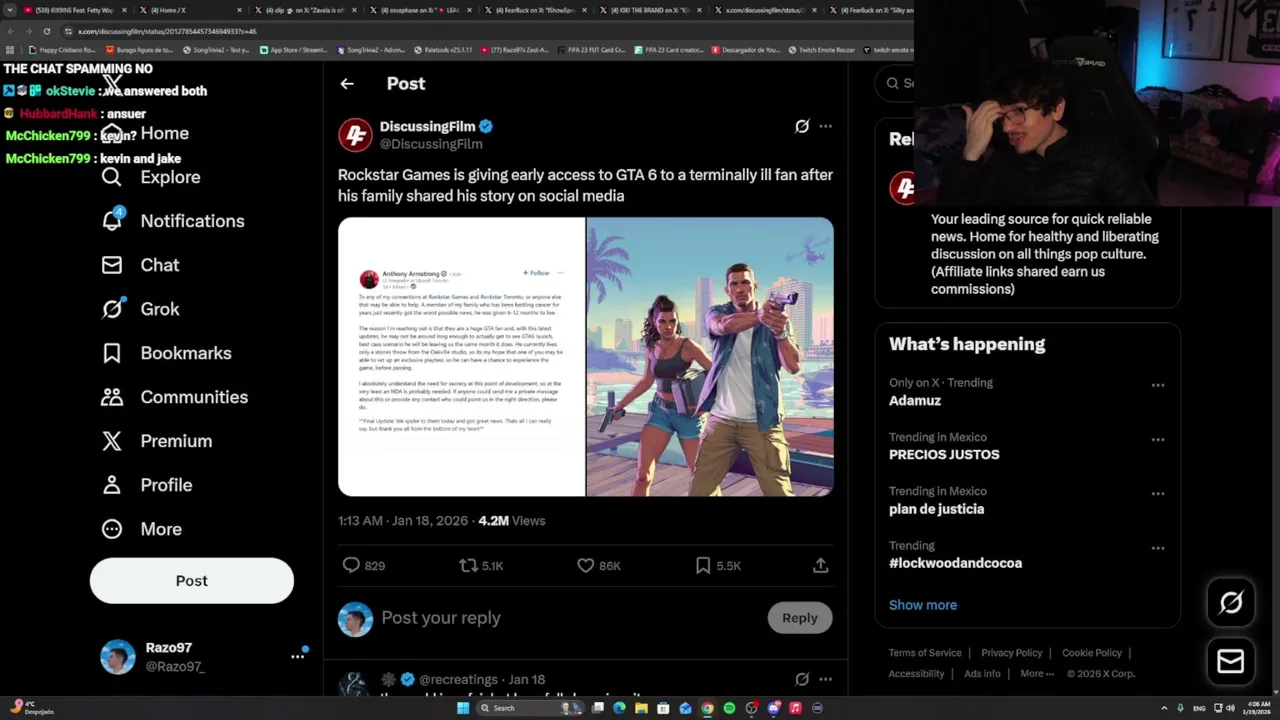Click the Post your reply field

pos(570,618)
